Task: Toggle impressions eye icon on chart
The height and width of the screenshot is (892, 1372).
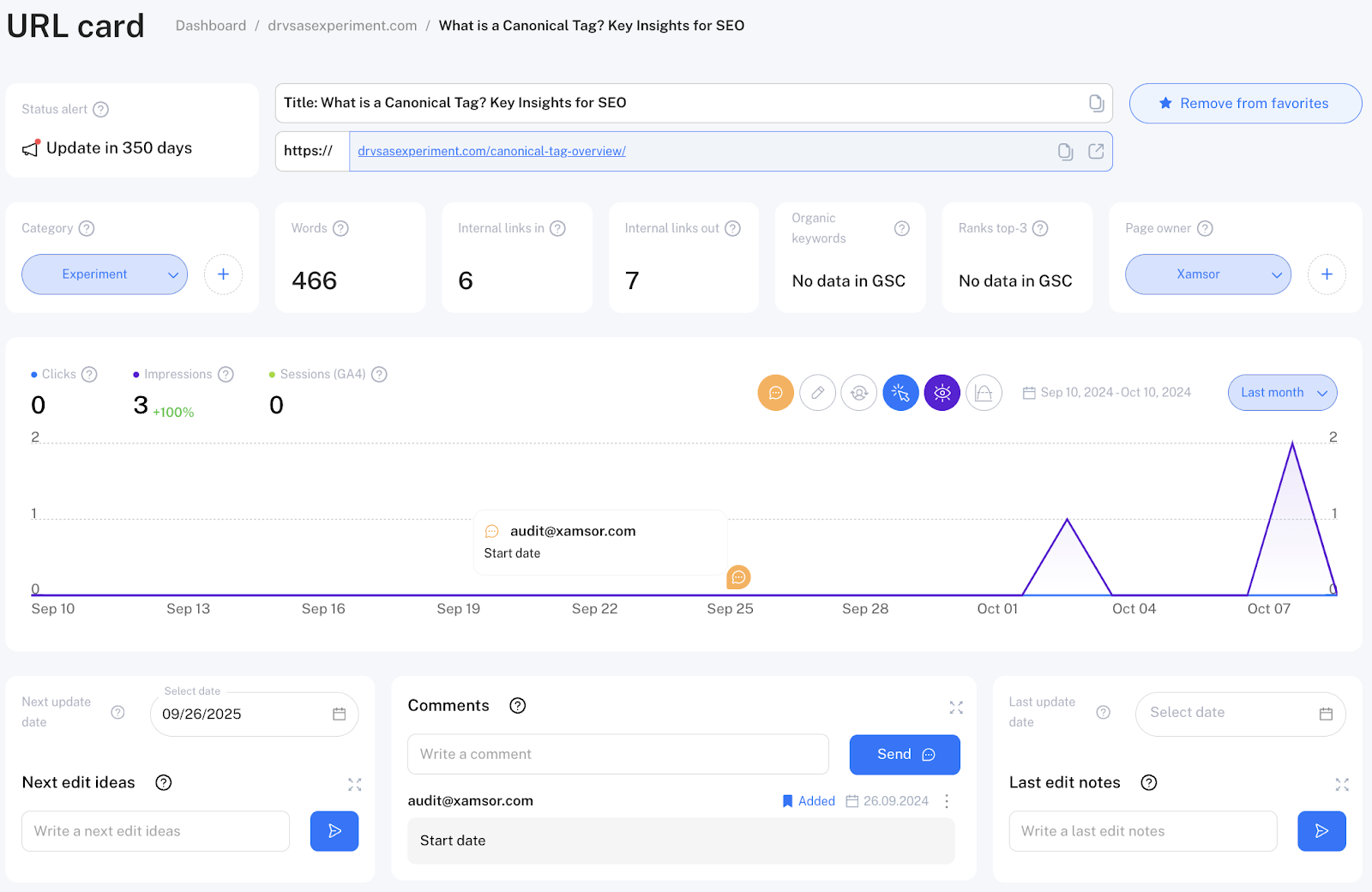Action: coord(942,393)
